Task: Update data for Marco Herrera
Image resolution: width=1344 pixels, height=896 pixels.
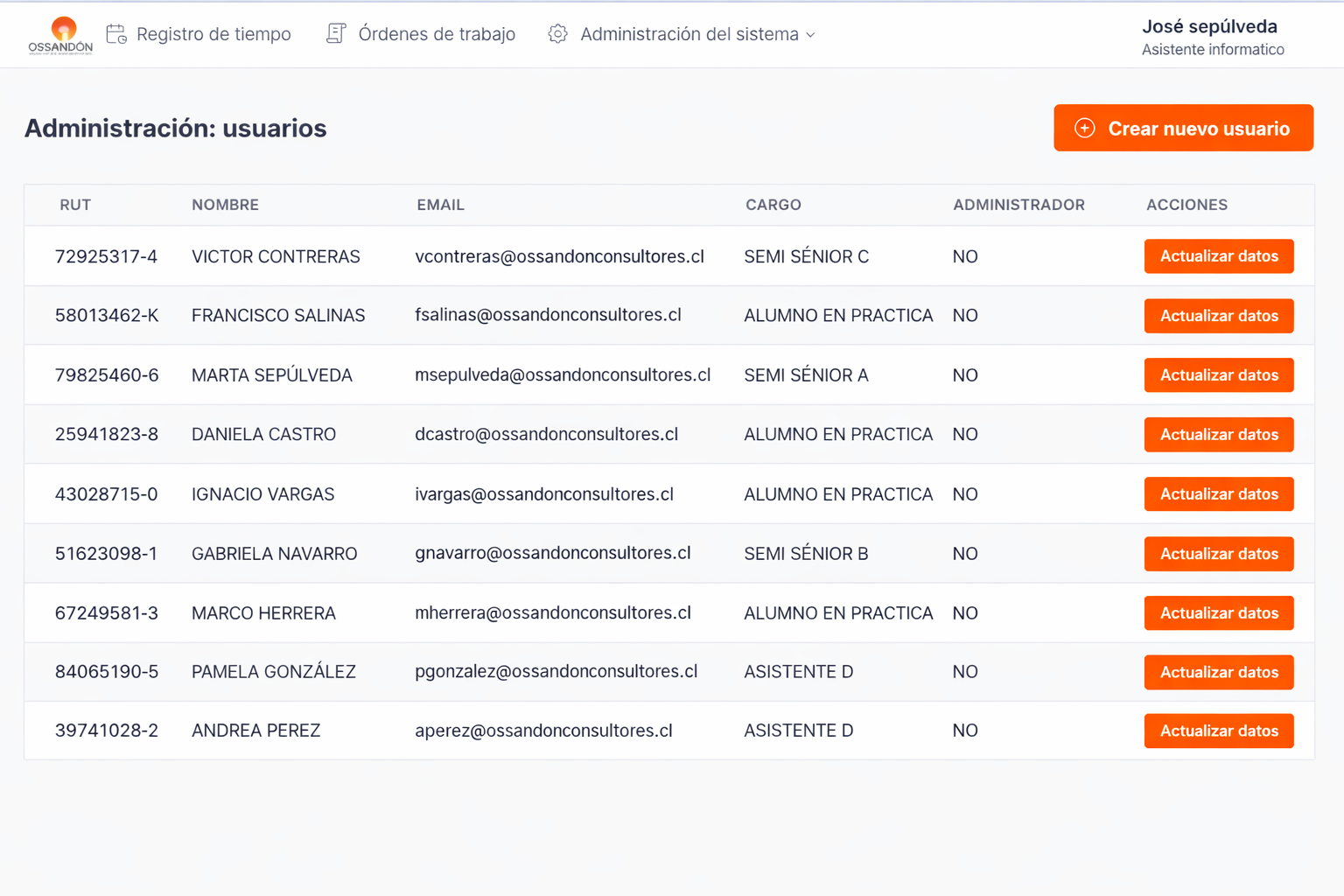Action: click(1219, 613)
